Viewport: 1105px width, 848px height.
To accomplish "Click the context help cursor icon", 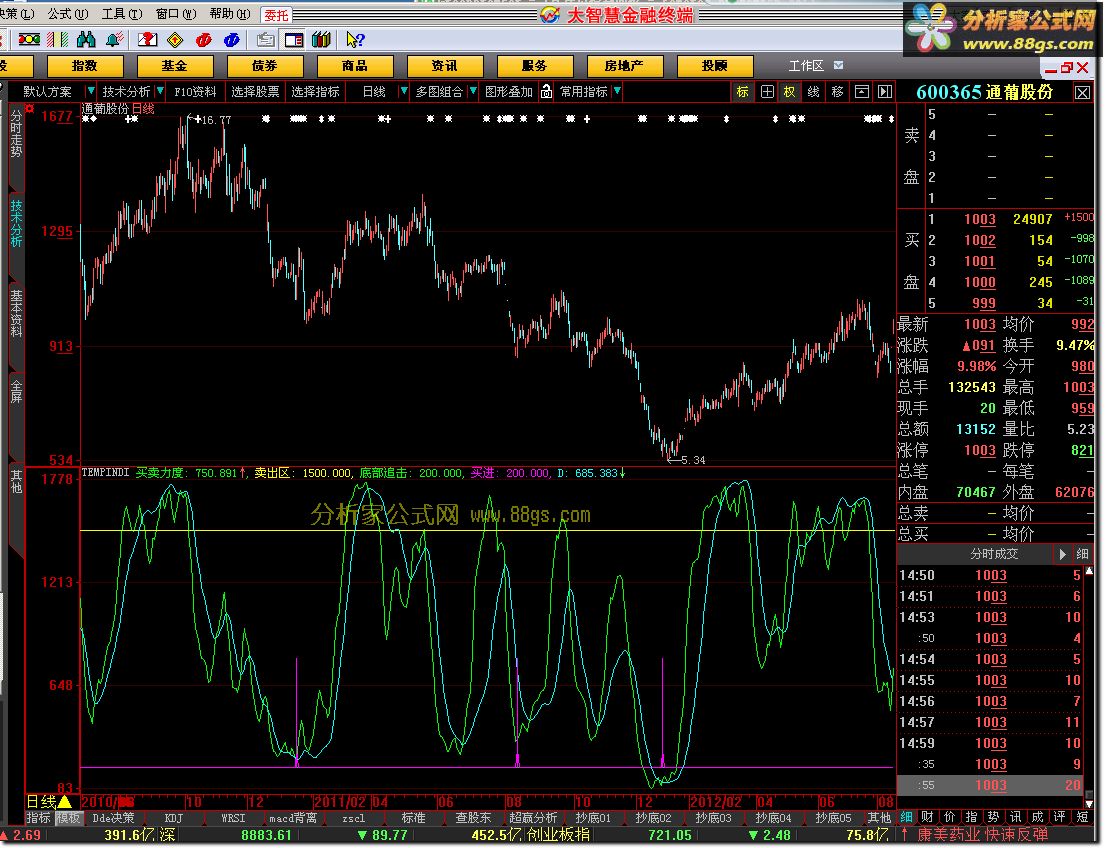I will [355, 39].
